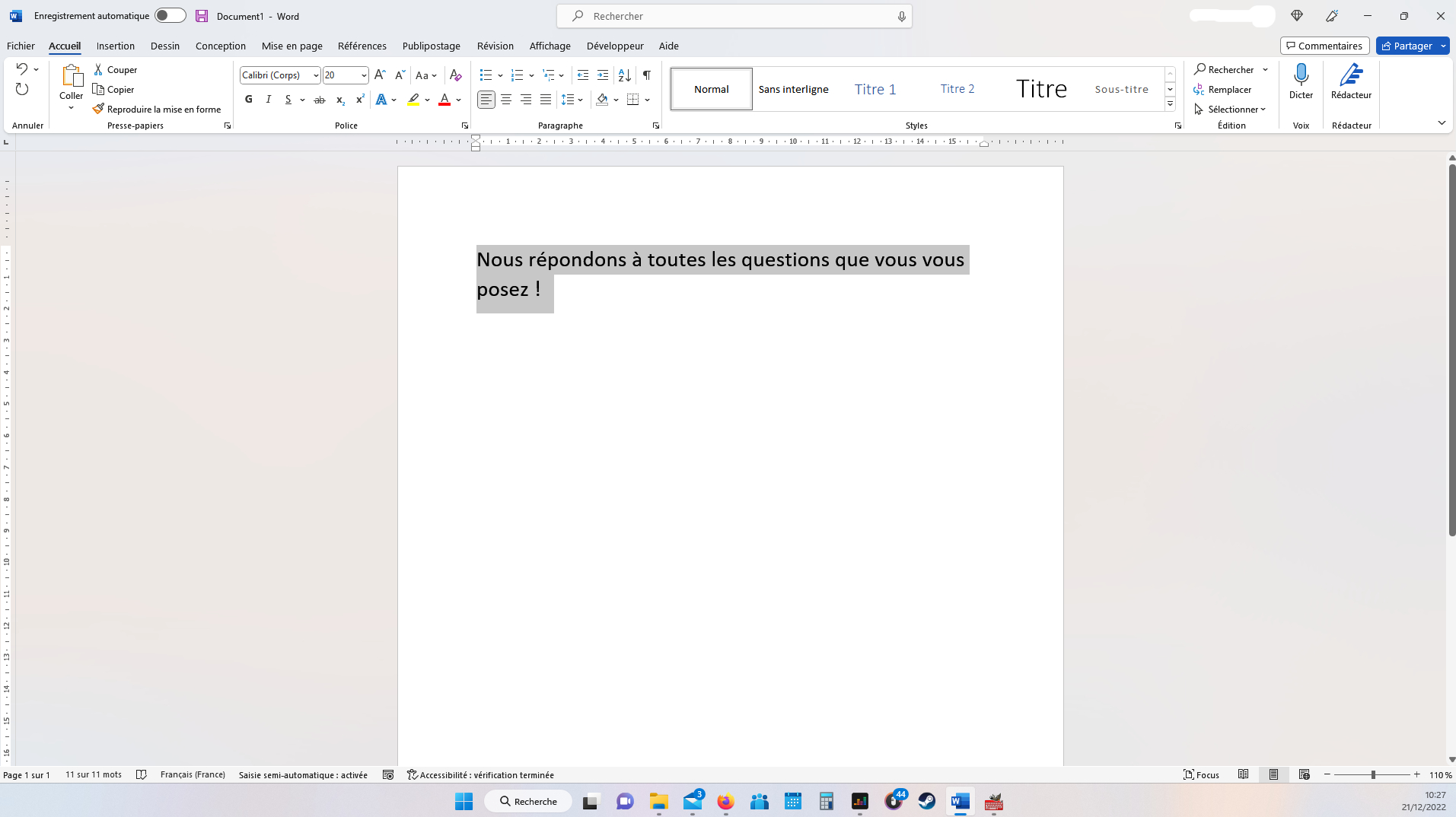Expand Coller paste options arrow
Viewport: 1456px width, 817px height.
click(72, 107)
